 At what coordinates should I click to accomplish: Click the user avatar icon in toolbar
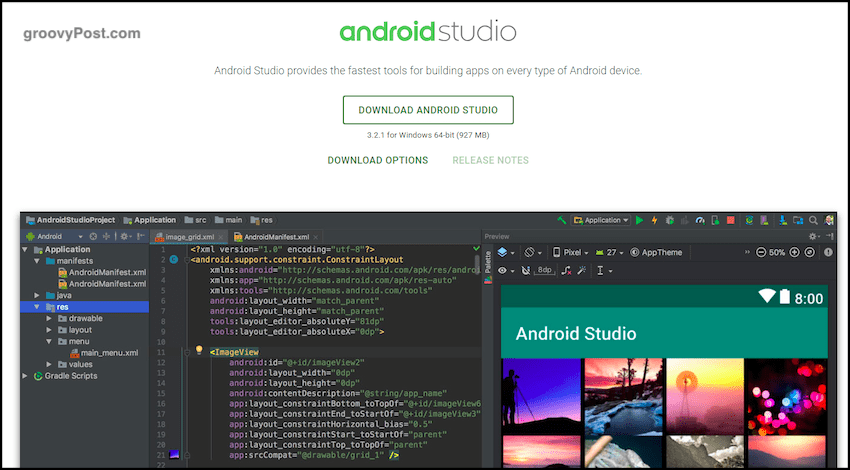829,220
